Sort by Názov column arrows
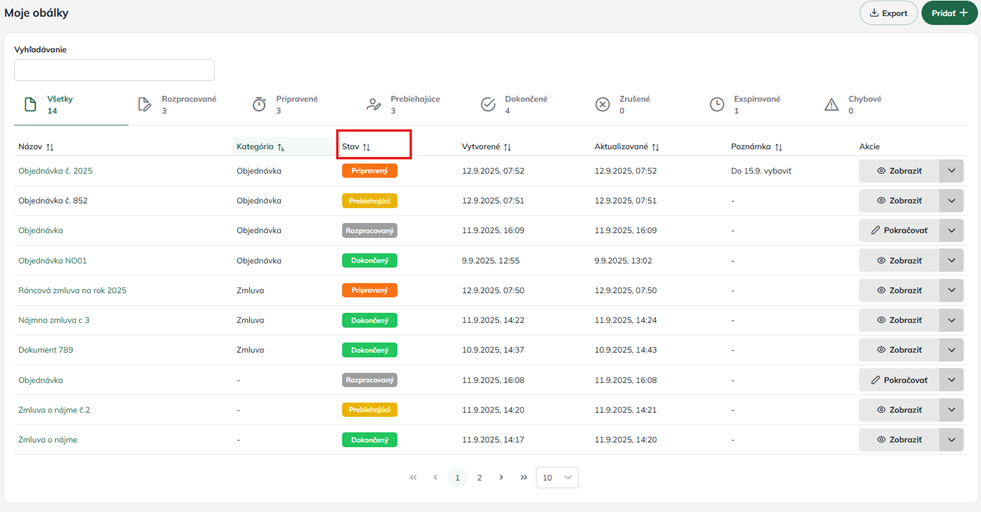 pos(50,147)
